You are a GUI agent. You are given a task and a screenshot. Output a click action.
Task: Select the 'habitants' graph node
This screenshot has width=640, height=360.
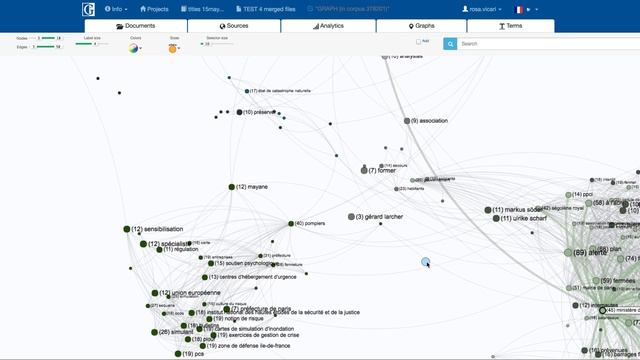(x=396, y=189)
